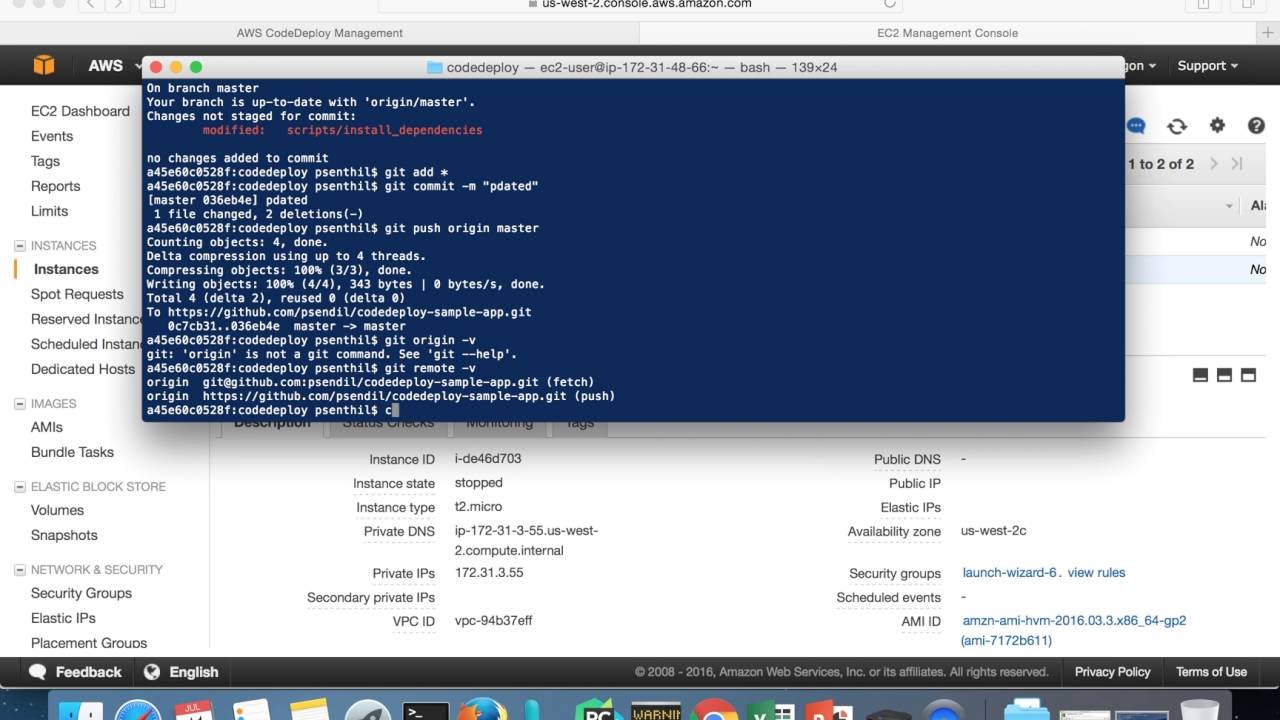
Task: Open Elastic IPs in sidebar
Action: (63, 618)
